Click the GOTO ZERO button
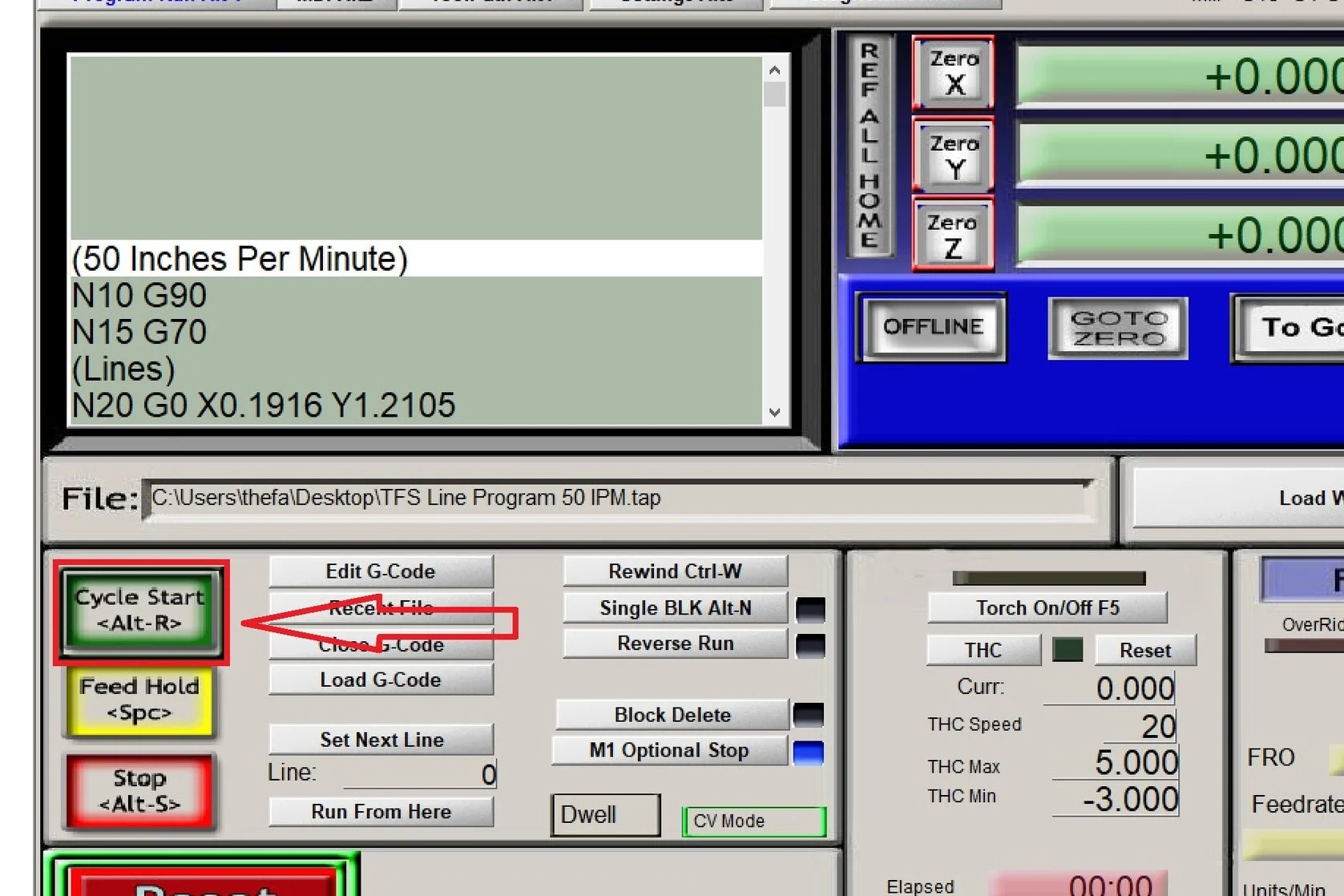1344x896 pixels. (x=1118, y=328)
